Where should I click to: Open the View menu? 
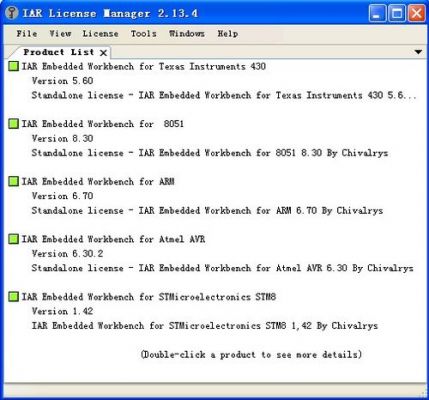point(60,34)
